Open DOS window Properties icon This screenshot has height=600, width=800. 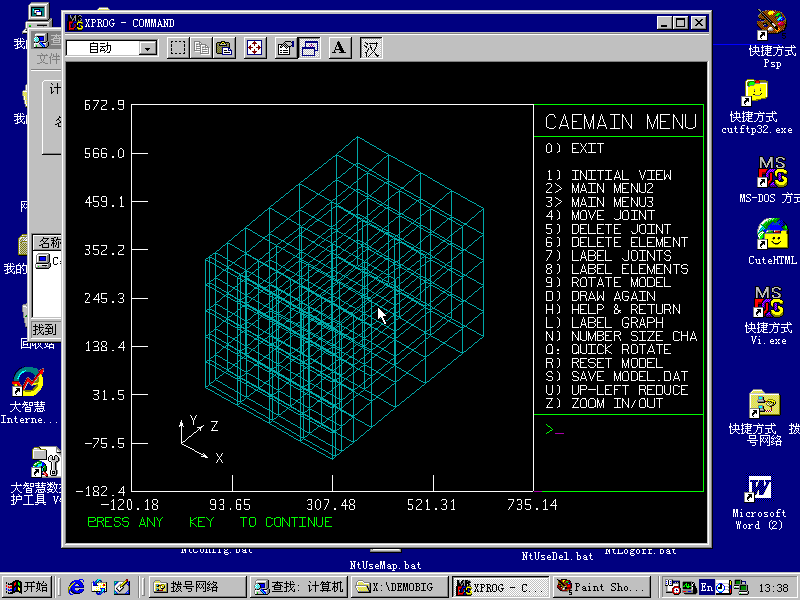click(285, 47)
